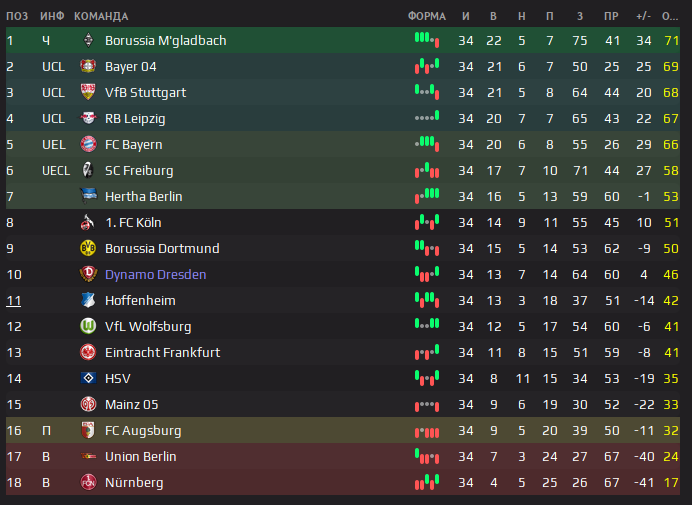Open the Eintracht Frankfurt team page
The image size is (692, 505).
coord(162,352)
